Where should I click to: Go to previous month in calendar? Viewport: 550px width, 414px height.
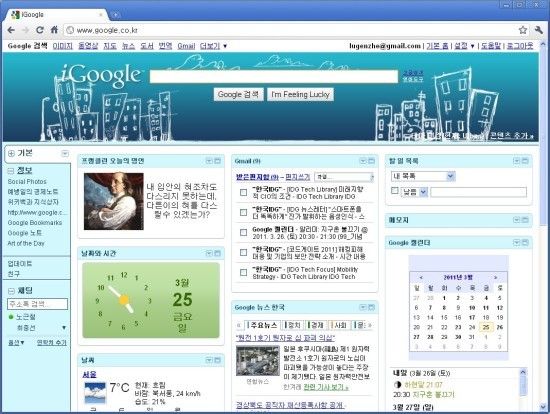click(421, 277)
